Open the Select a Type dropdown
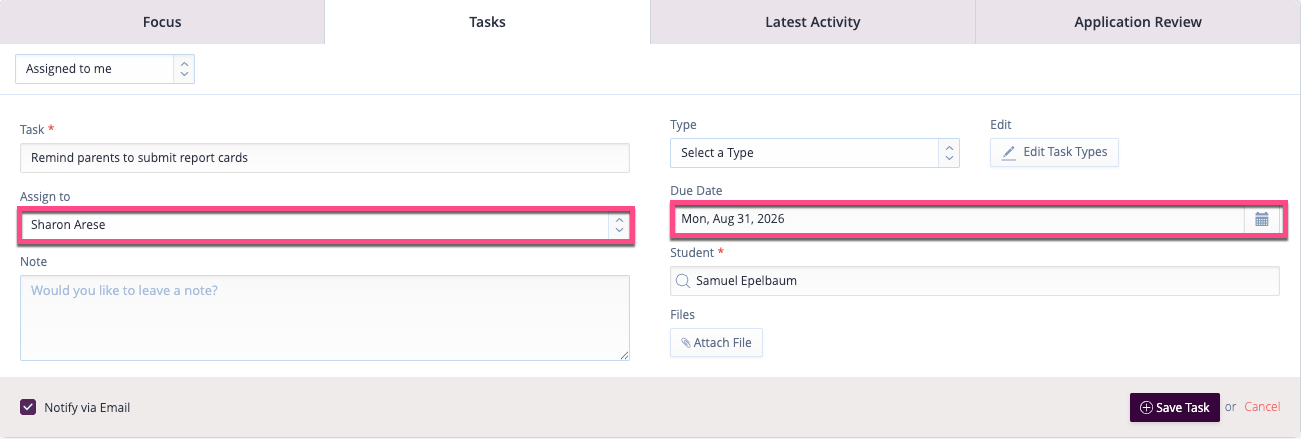This screenshot has width=1301, height=439. [815, 153]
